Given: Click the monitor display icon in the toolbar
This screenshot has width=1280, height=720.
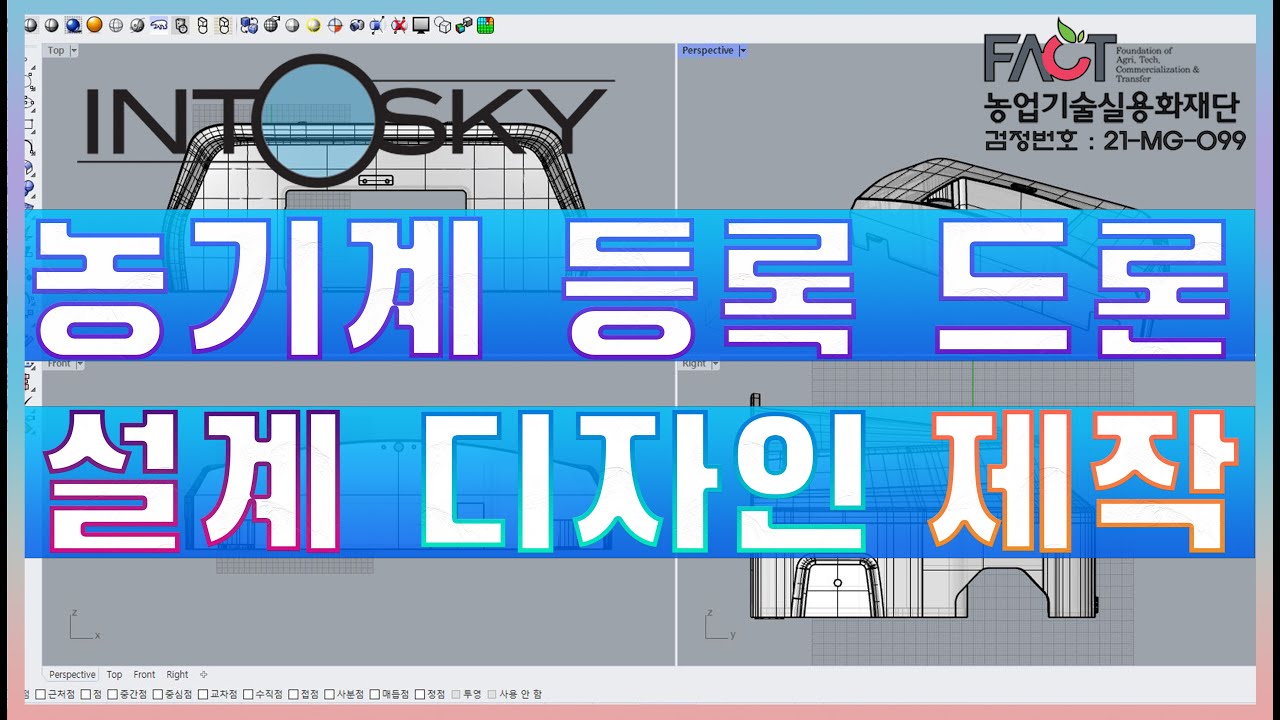Looking at the screenshot, I should coord(420,24).
